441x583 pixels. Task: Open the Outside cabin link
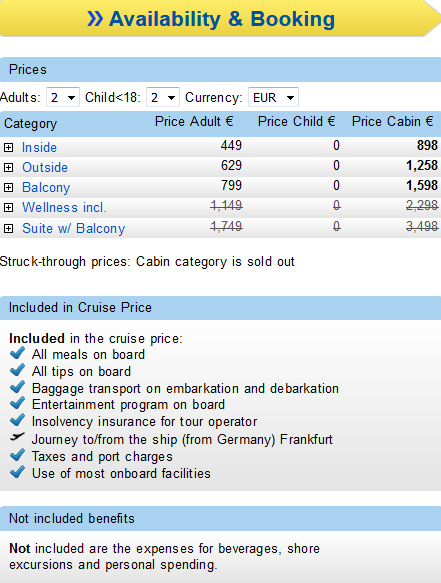coord(45,168)
